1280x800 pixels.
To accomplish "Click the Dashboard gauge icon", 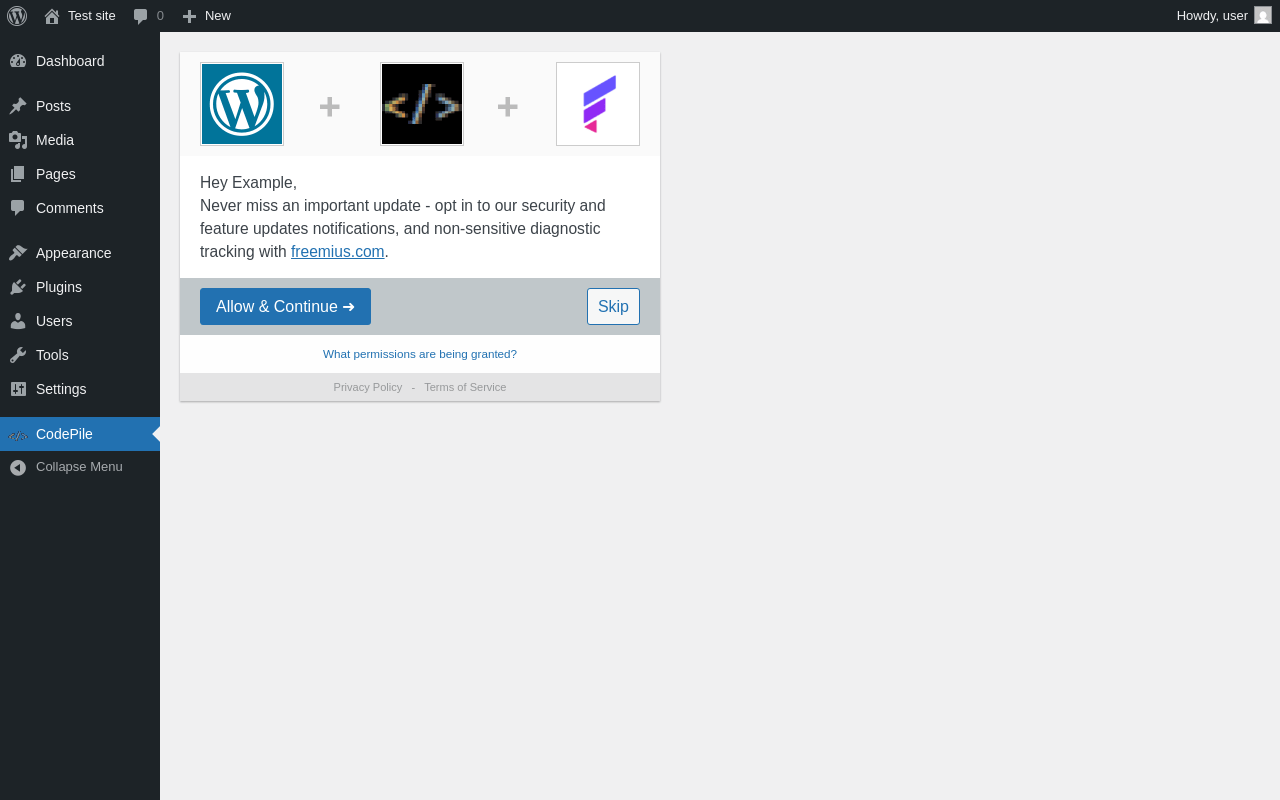I will tap(18, 61).
